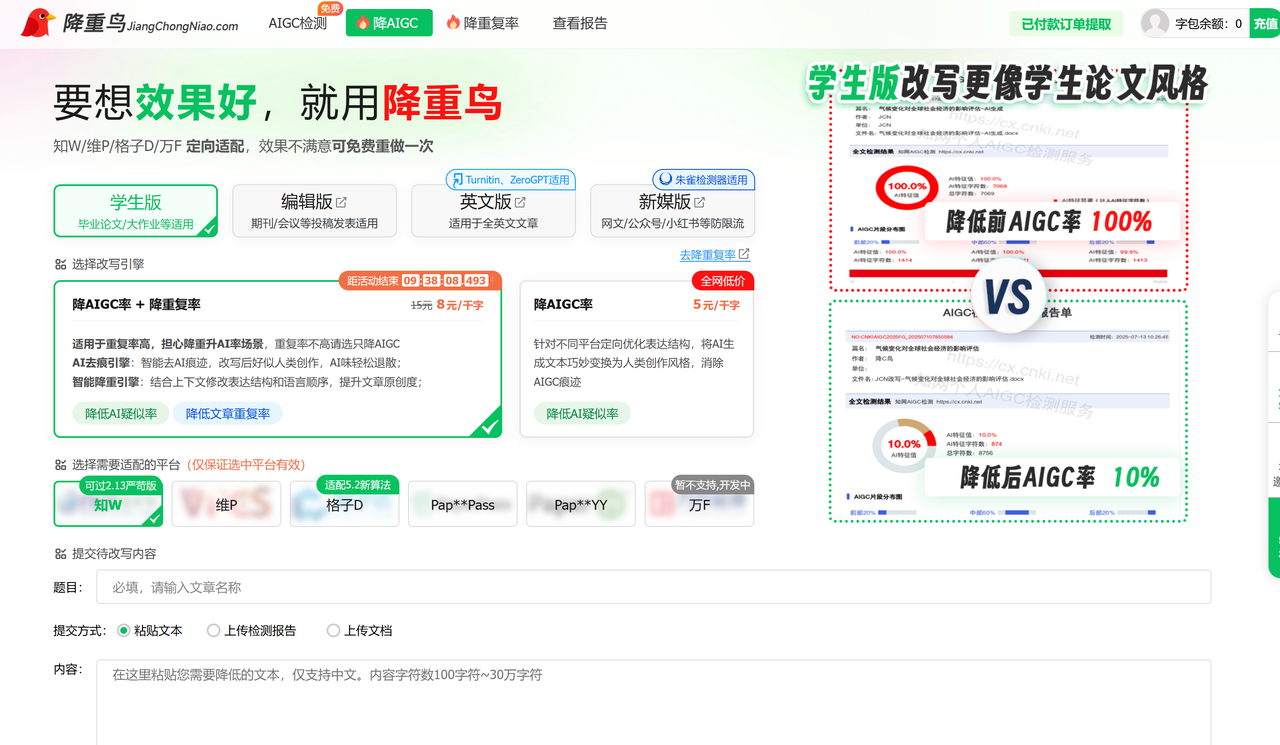Click external-link icon next to 英文版
This screenshot has height=745, width=1280.
click(x=520, y=202)
